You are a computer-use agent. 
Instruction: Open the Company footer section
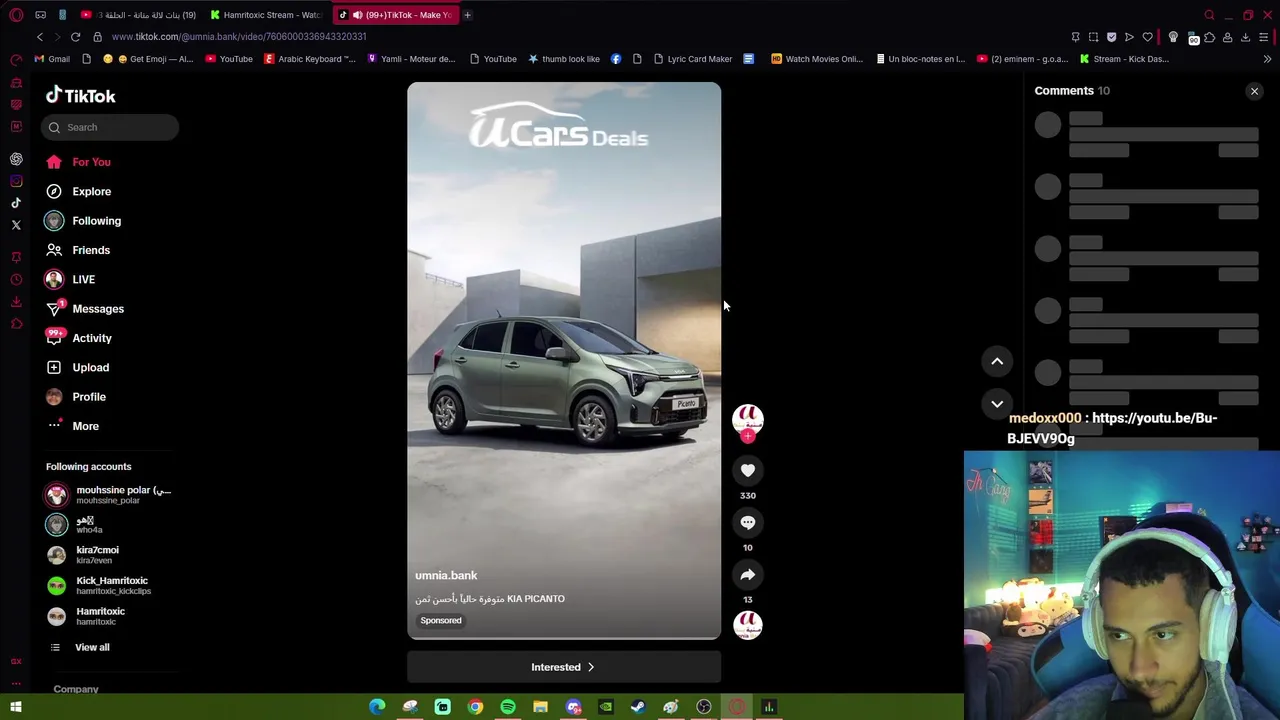point(76,689)
